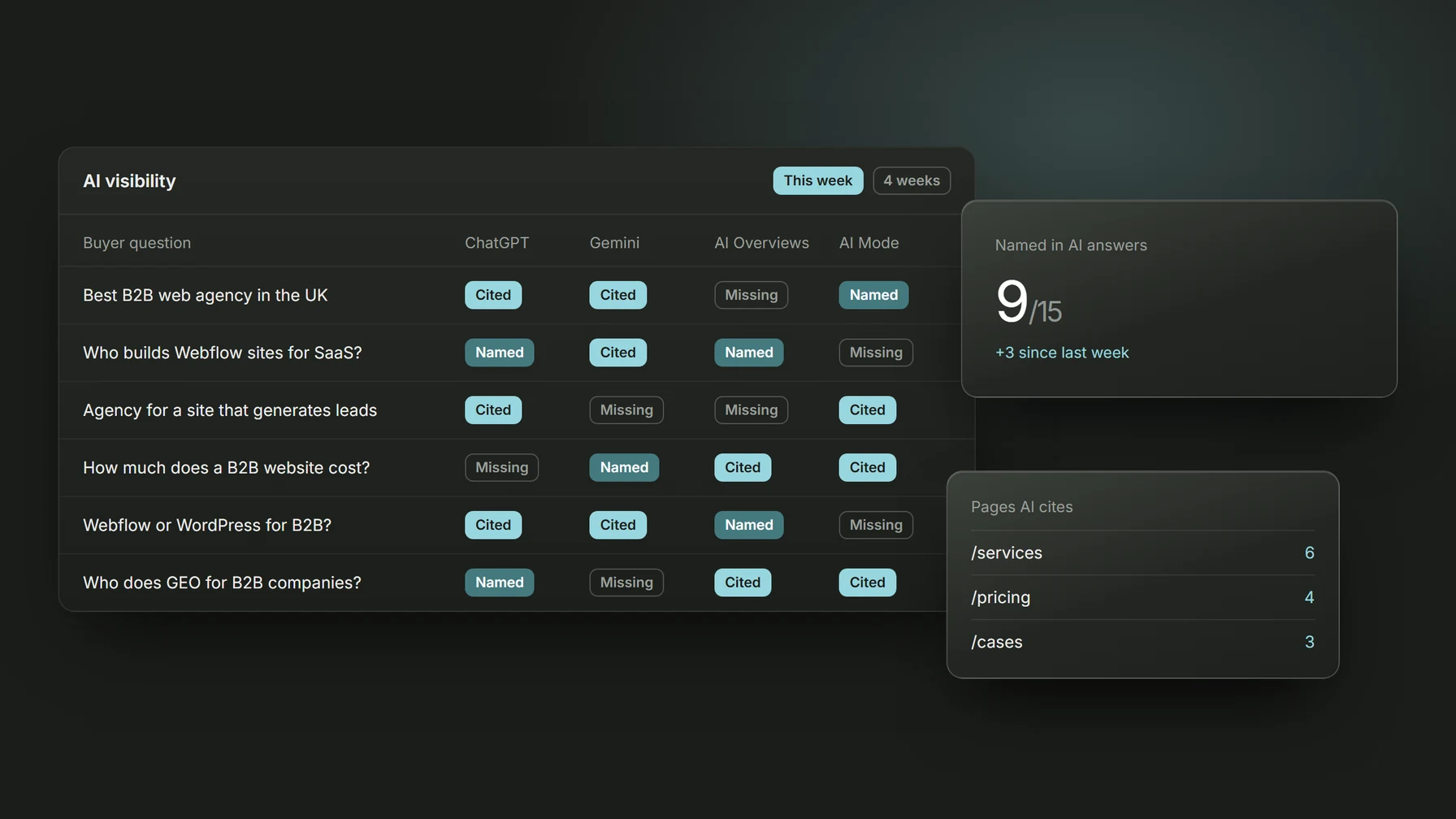1456x819 pixels.
Task: Click ChatGPT Cited badge for Best B2B agency row
Action: click(x=493, y=295)
